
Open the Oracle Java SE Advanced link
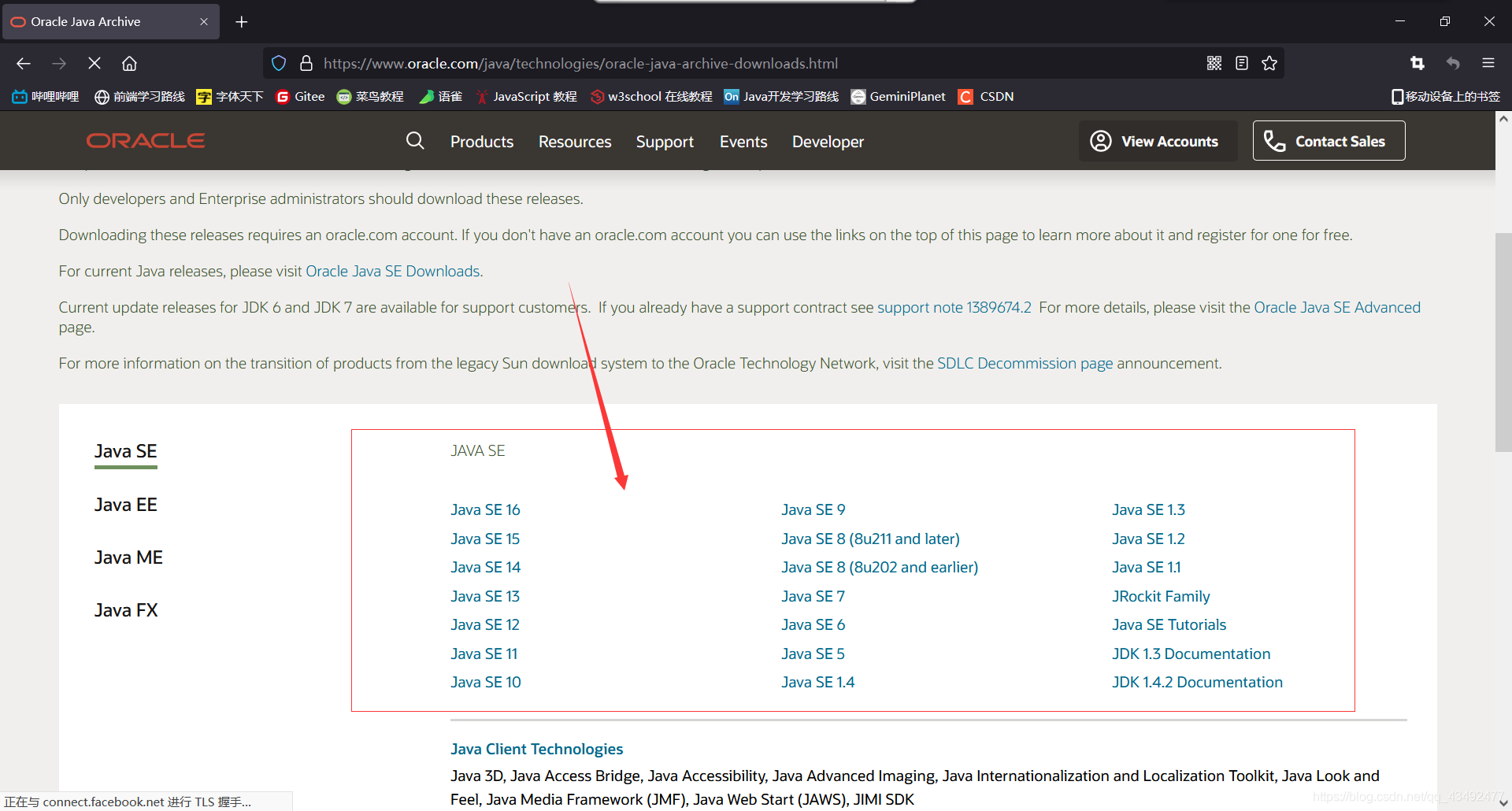(x=1337, y=307)
